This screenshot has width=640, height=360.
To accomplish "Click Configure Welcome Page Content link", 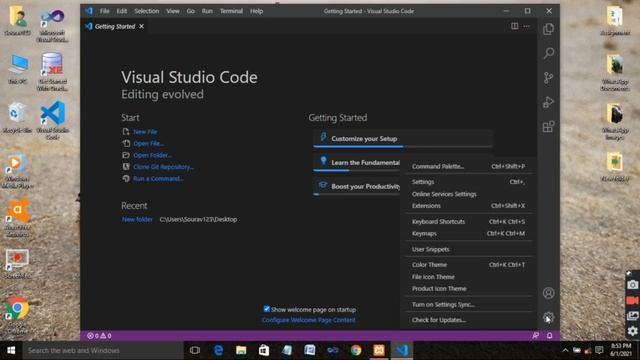I will tap(309, 320).
